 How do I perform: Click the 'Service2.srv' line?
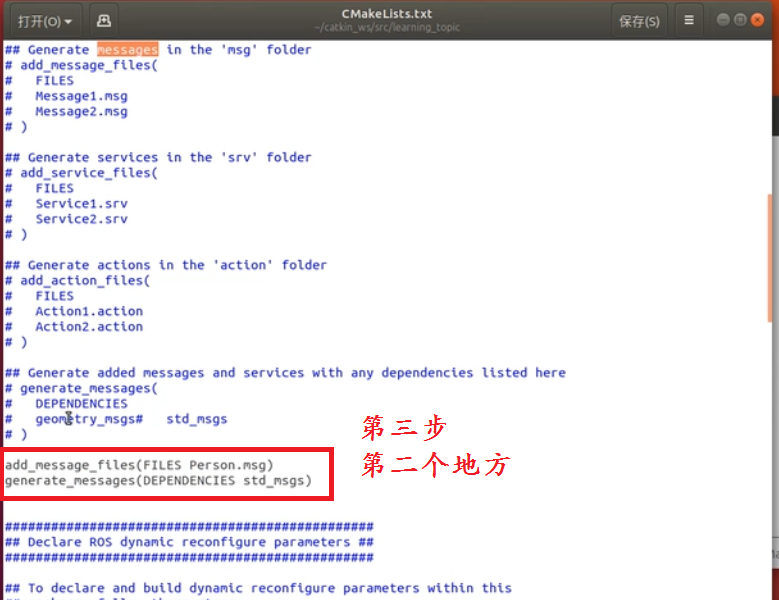[66, 219]
